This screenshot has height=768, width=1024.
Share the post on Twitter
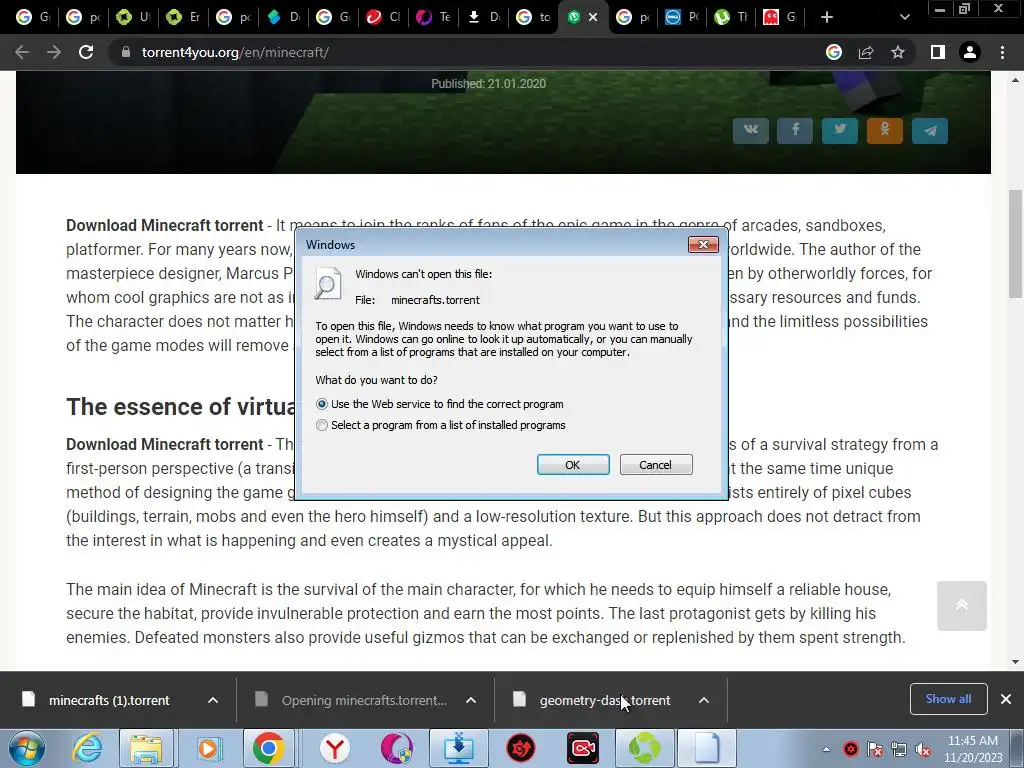point(840,131)
